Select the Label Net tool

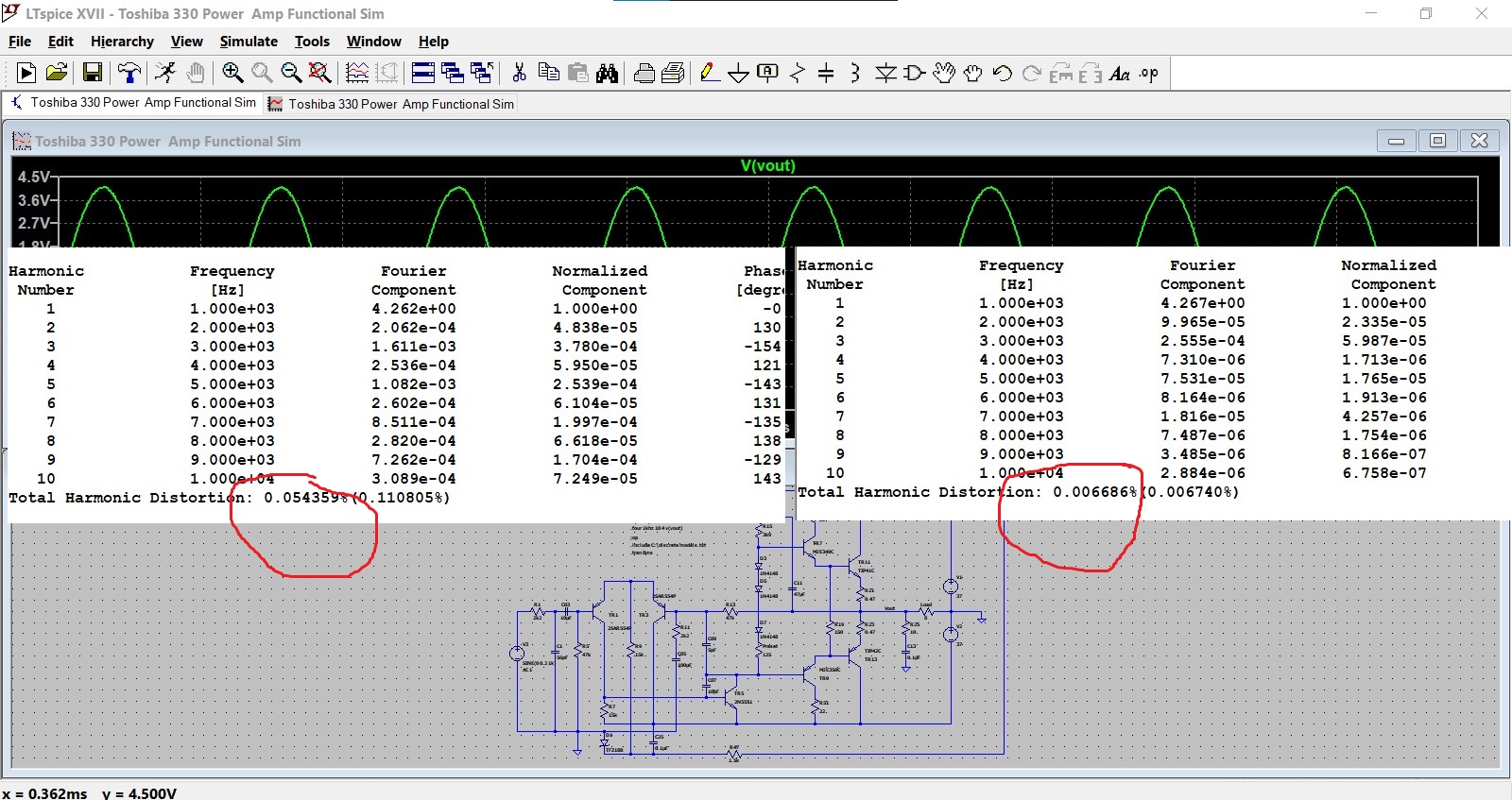(x=768, y=73)
